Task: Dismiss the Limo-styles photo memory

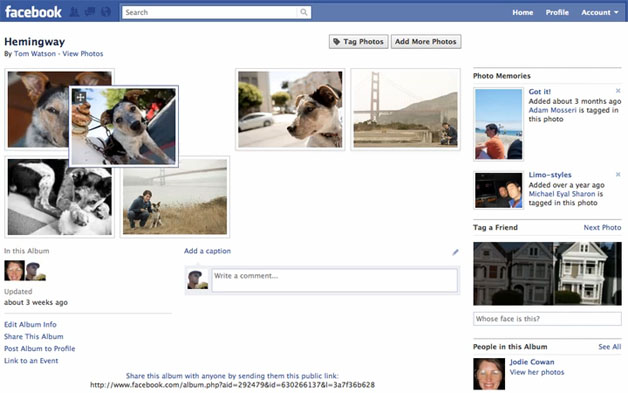Action: pyautogui.click(x=618, y=174)
